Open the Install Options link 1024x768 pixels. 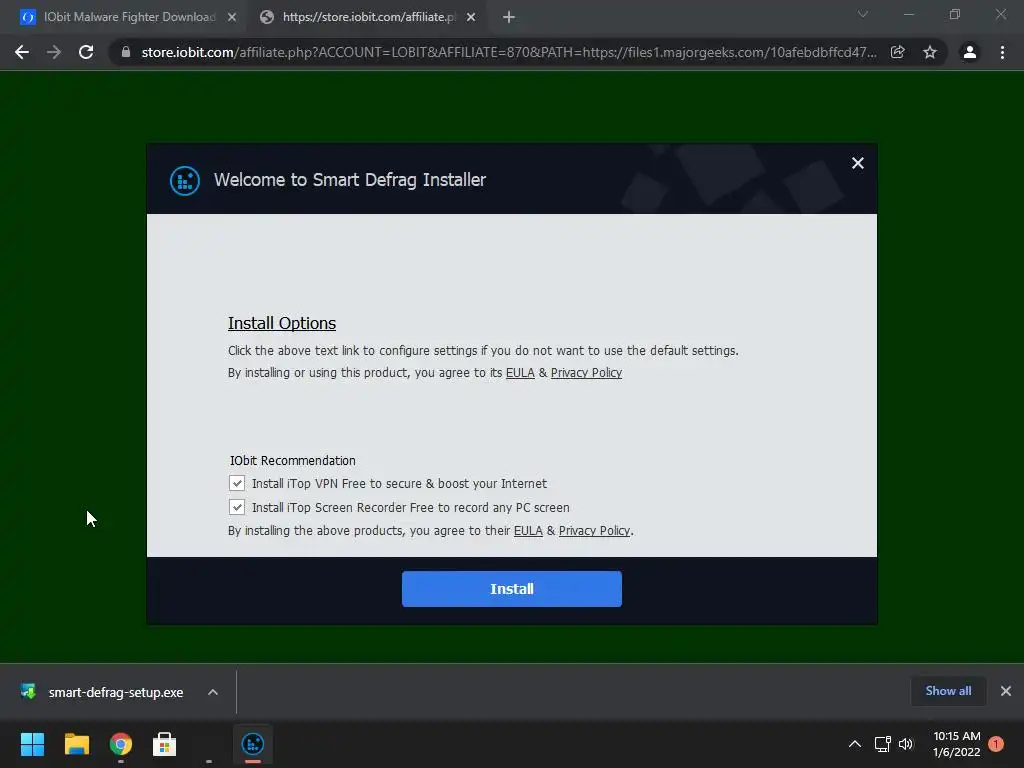pyautogui.click(x=281, y=323)
